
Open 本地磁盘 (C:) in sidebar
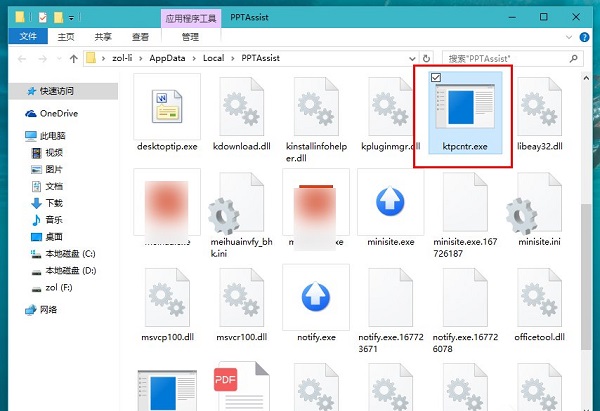pos(70,254)
